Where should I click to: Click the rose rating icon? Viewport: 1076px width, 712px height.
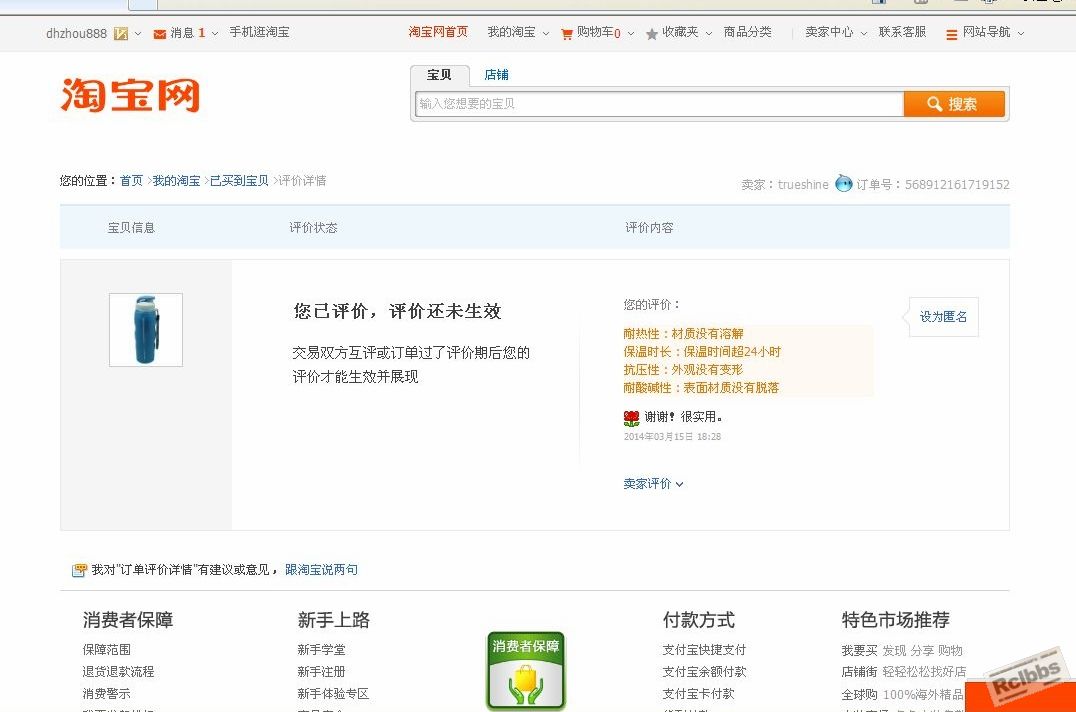coord(631,418)
